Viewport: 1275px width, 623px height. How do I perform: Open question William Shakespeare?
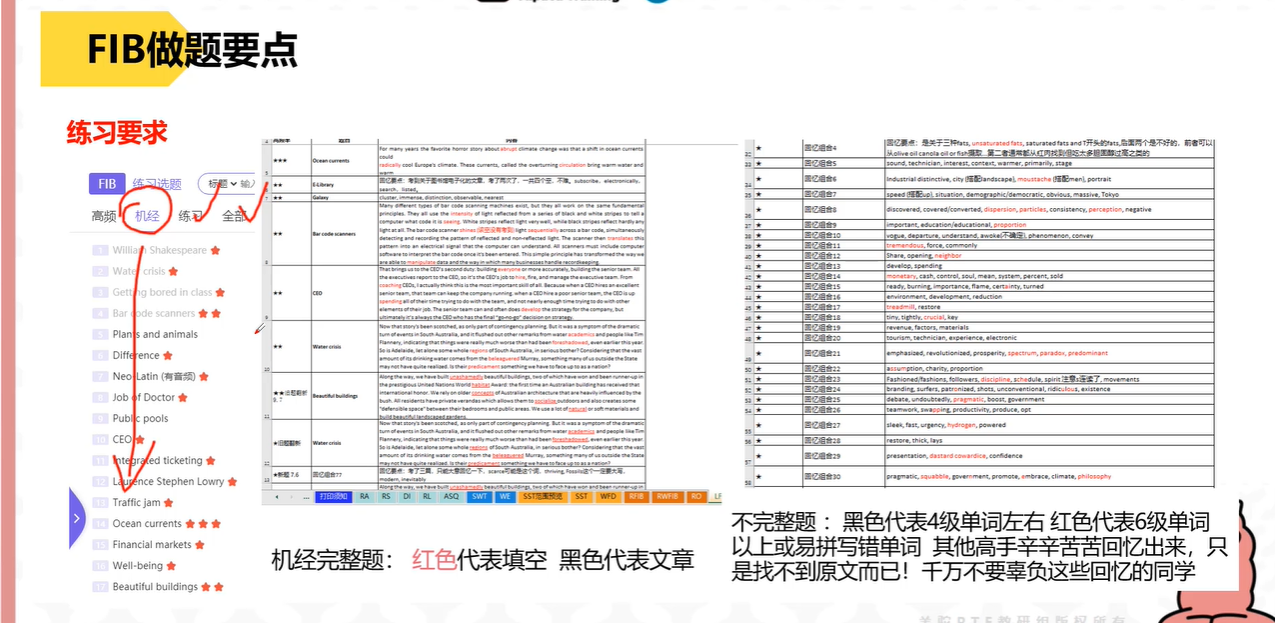point(159,250)
